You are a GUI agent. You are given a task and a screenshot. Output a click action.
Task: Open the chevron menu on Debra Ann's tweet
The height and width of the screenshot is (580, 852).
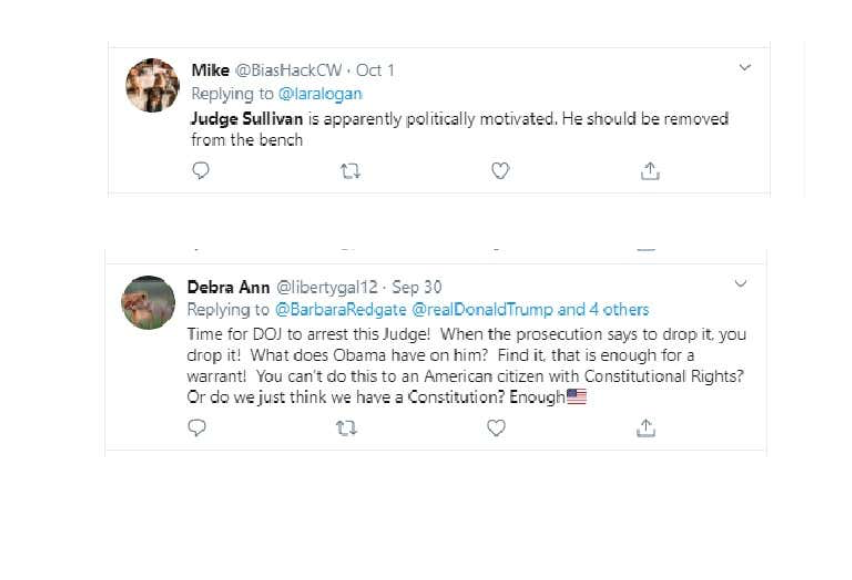coord(741,284)
